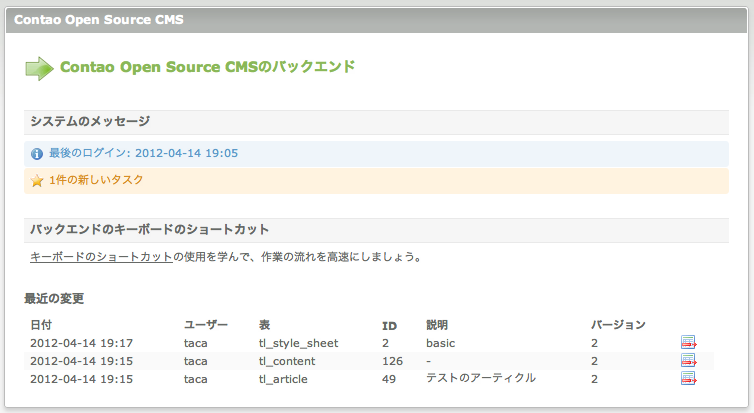Click the green arrow beside the backend heading
The image size is (754, 413).
39,68
